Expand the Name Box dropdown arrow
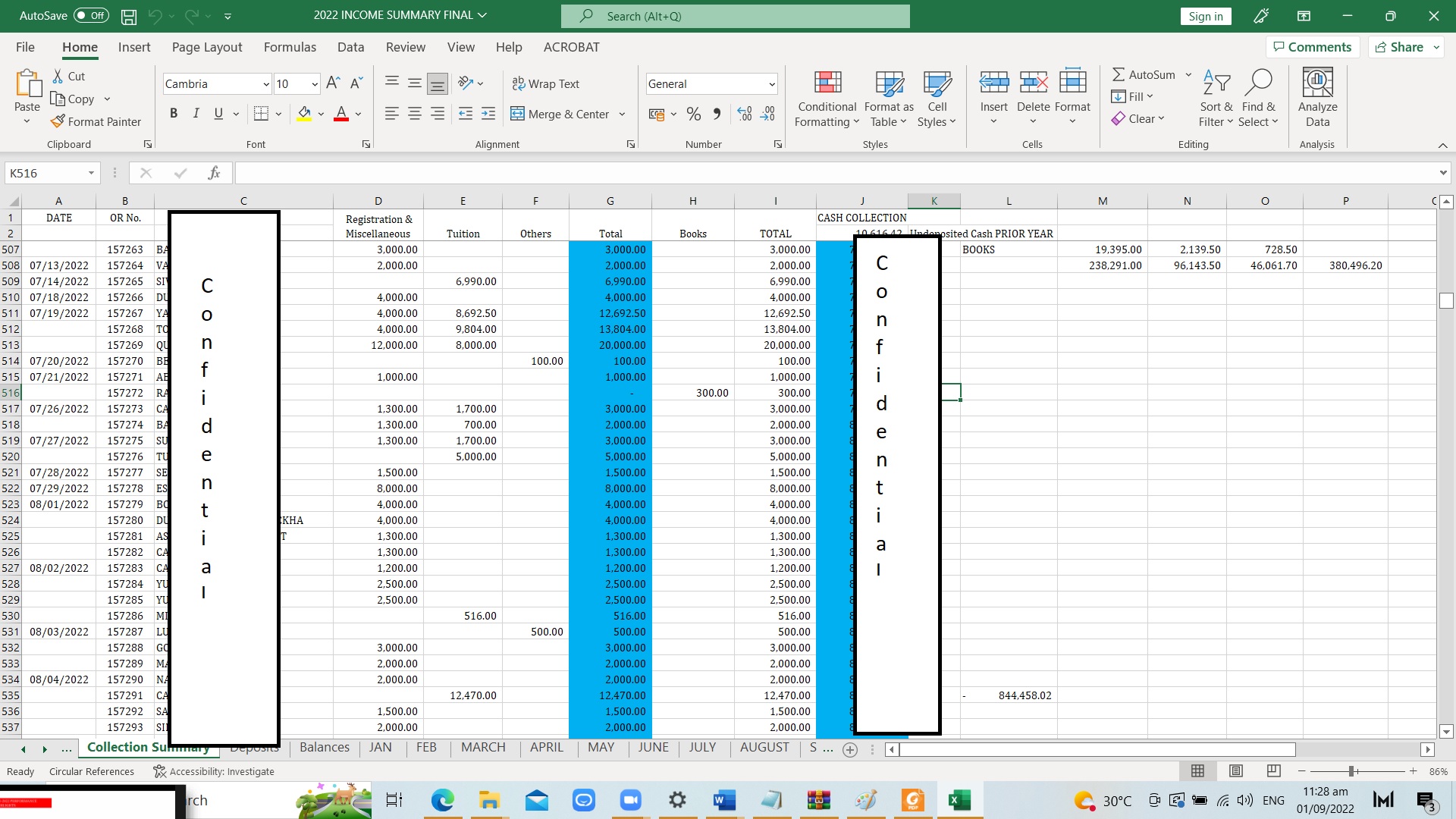The width and height of the screenshot is (1456, 819). 91,173
